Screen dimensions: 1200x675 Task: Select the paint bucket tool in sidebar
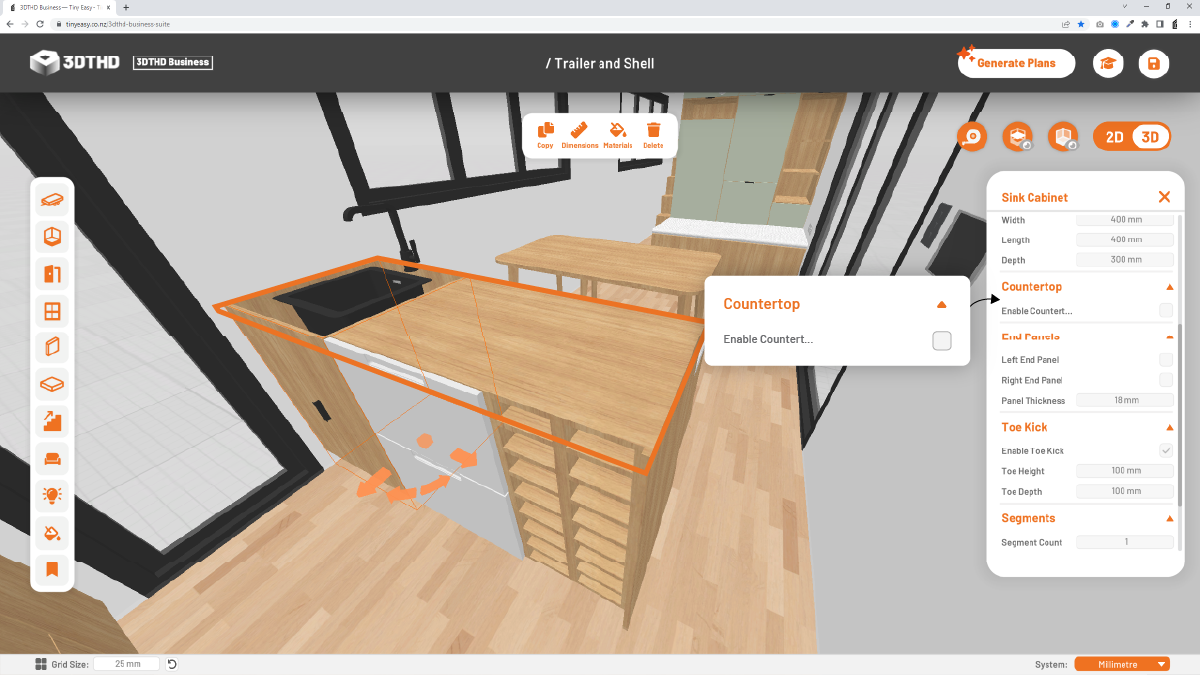[x=52, y=532]
